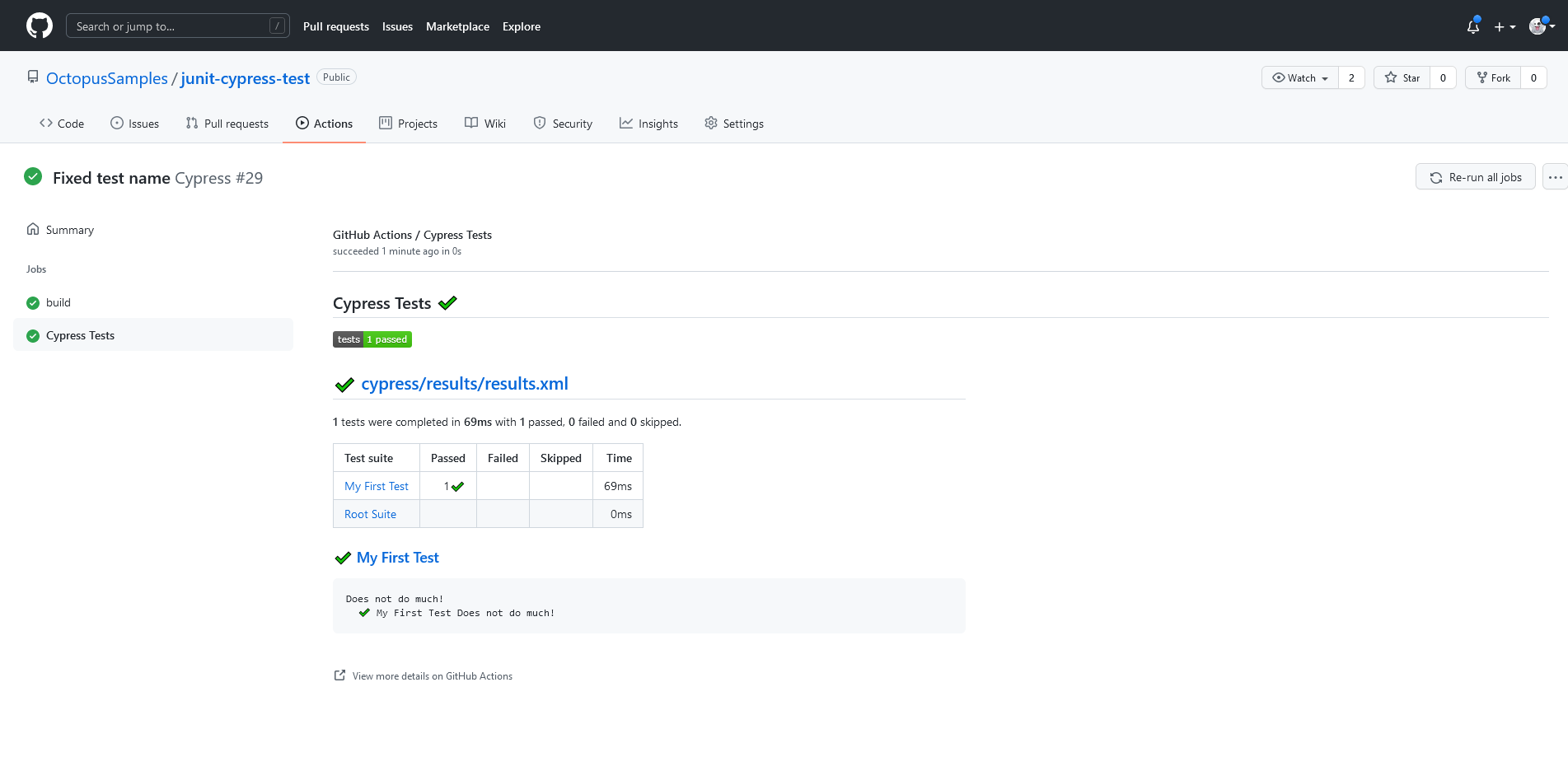Switch to the Insights tab
This screenshot has width=1568, height=757.
(648, 124)
